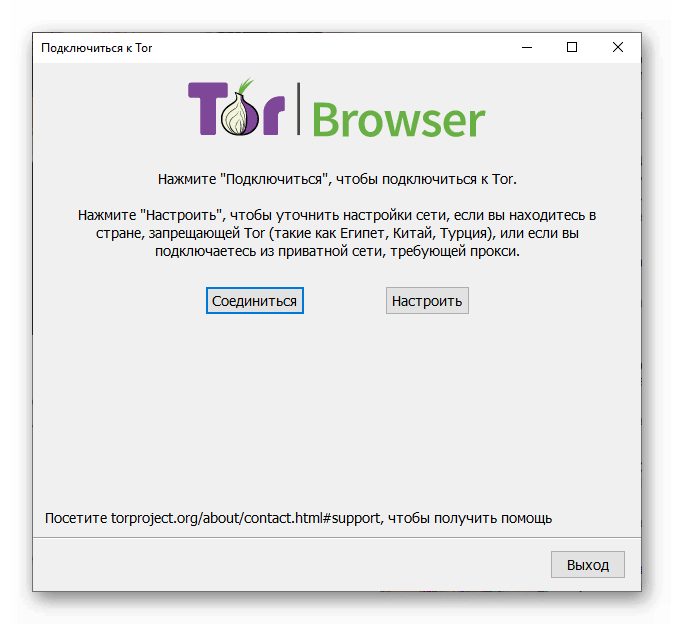Open network settings with Настроить
This screenshot has width=674, height=624.
tap(427, 301)
